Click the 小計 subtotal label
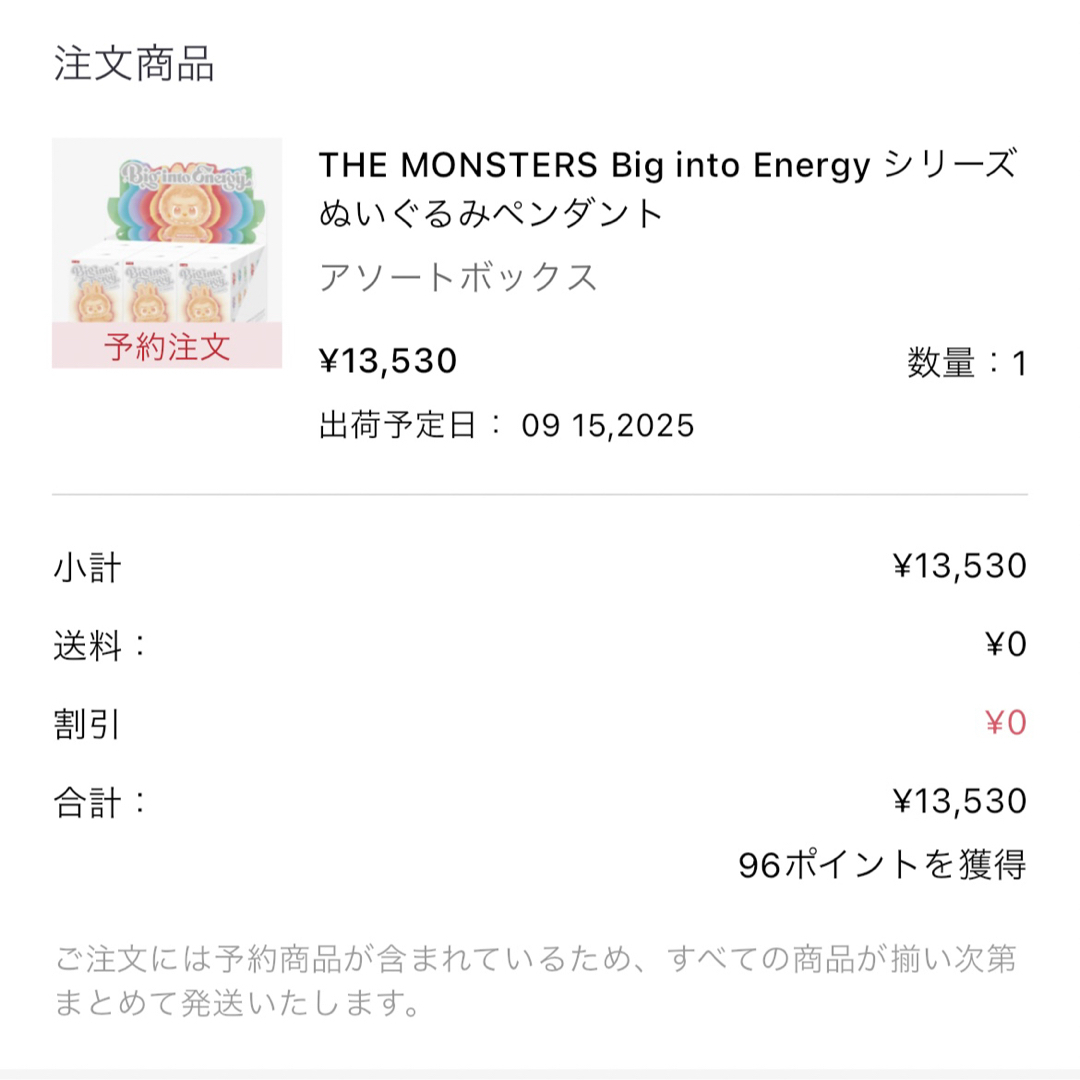 click(x=87, y=568)
